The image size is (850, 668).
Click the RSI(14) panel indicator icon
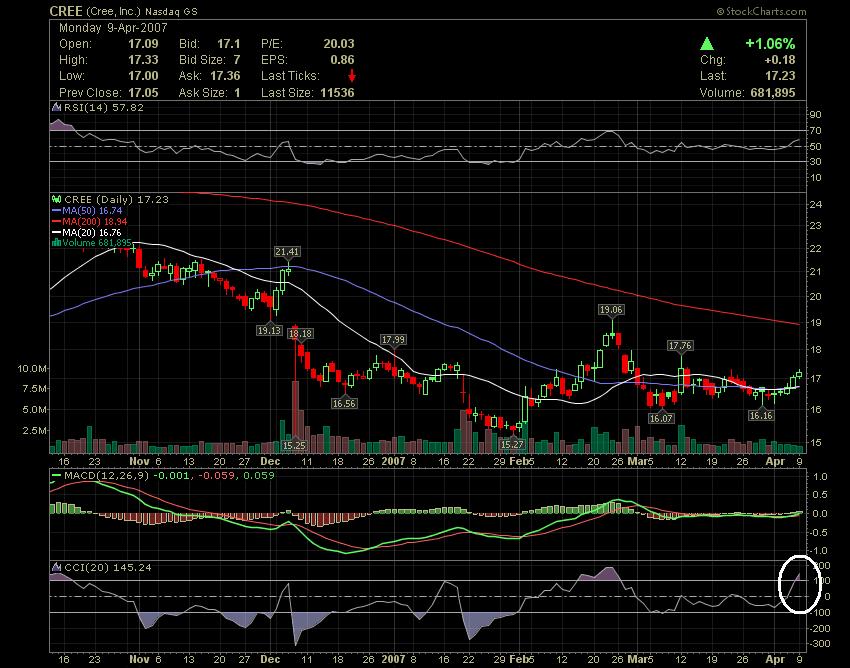pos(56,107)
